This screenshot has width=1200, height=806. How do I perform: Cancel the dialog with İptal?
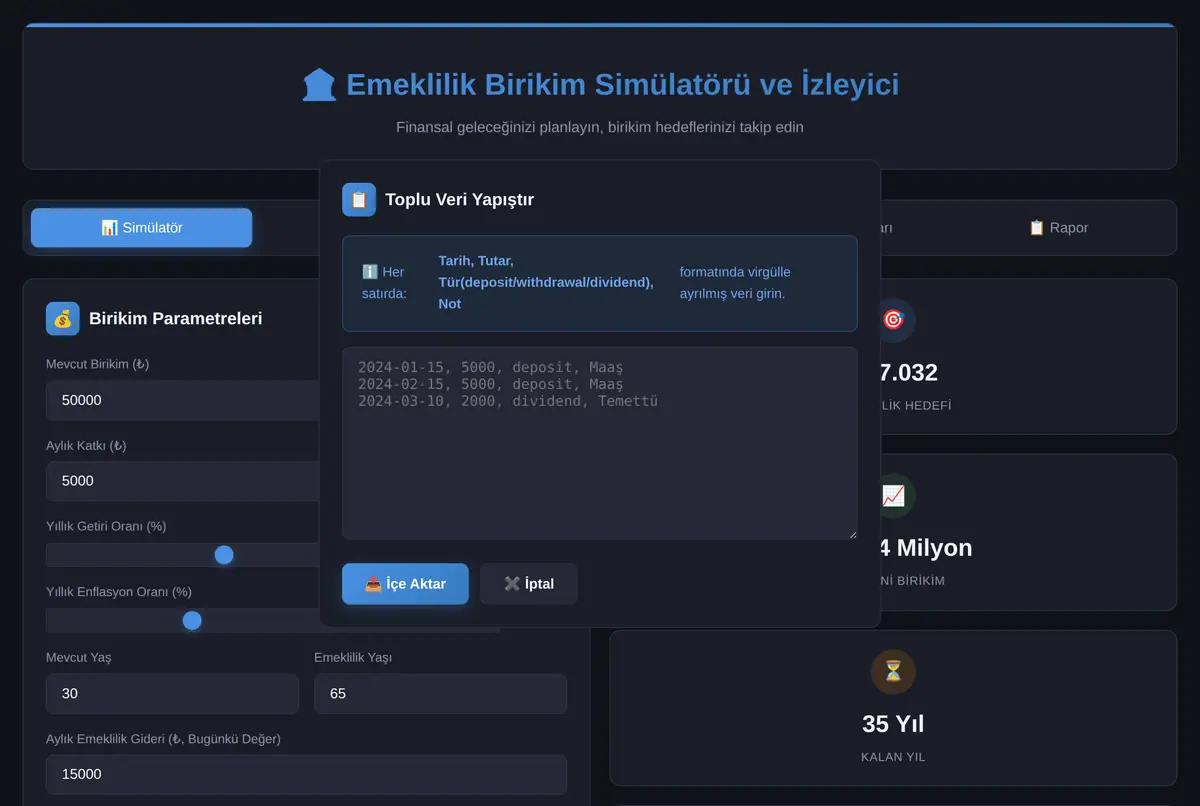click(529, 584)
